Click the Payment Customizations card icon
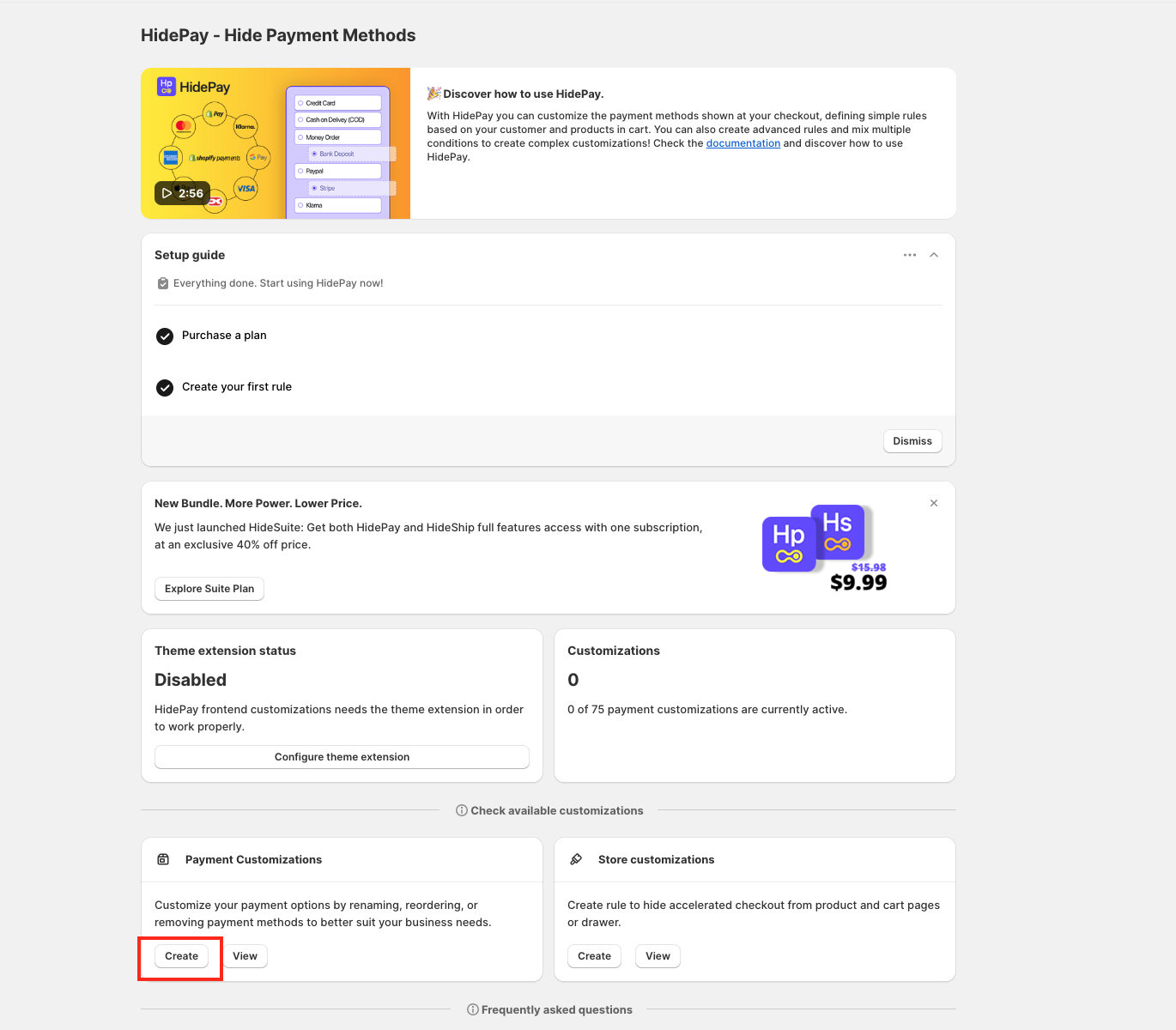Image resolution: width=1176 pixels, height=1030 pixels. [163, 859]
